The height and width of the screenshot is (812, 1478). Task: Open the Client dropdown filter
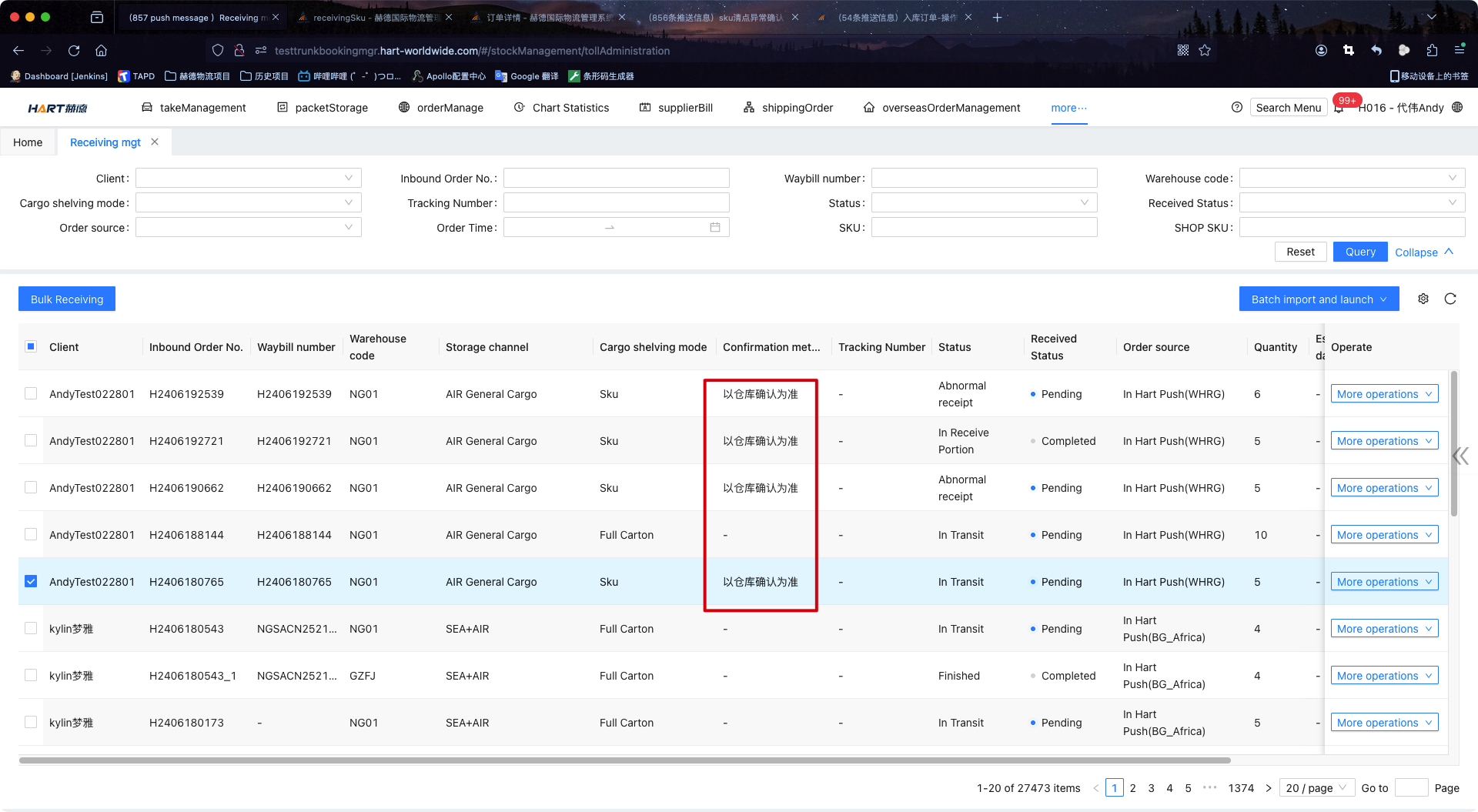pos(248,179)
